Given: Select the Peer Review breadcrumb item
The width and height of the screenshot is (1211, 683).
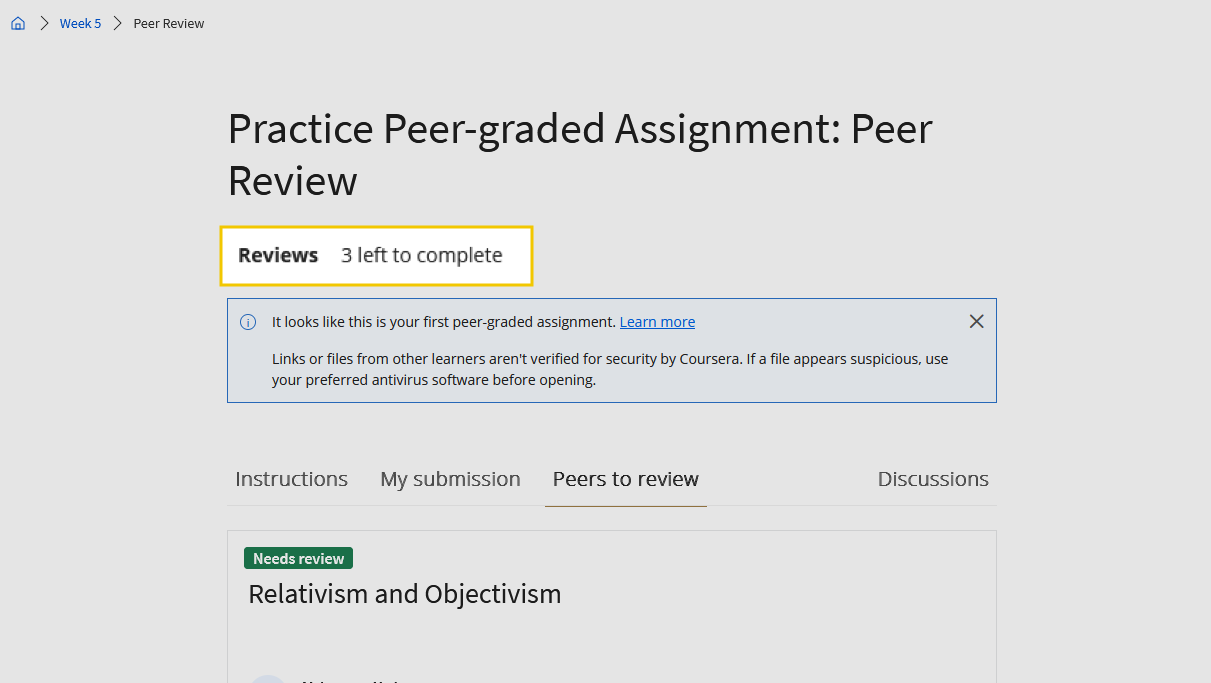Looking at the screenshot, I should click(169, 23).
